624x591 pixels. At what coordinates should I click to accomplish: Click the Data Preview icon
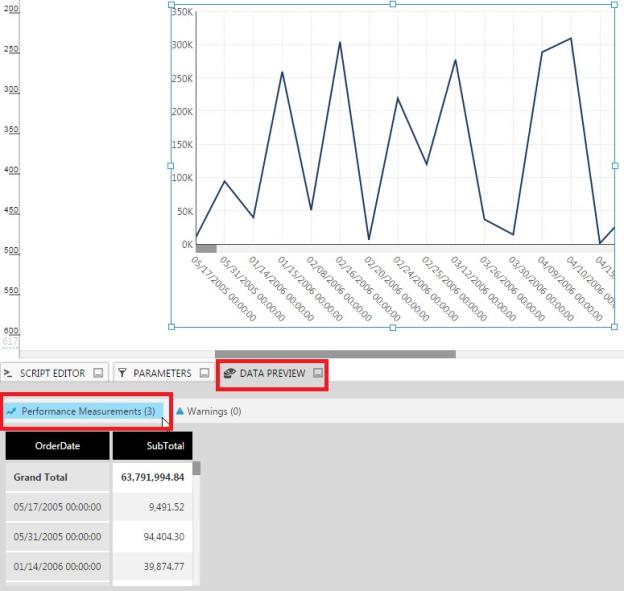[229, 373]
